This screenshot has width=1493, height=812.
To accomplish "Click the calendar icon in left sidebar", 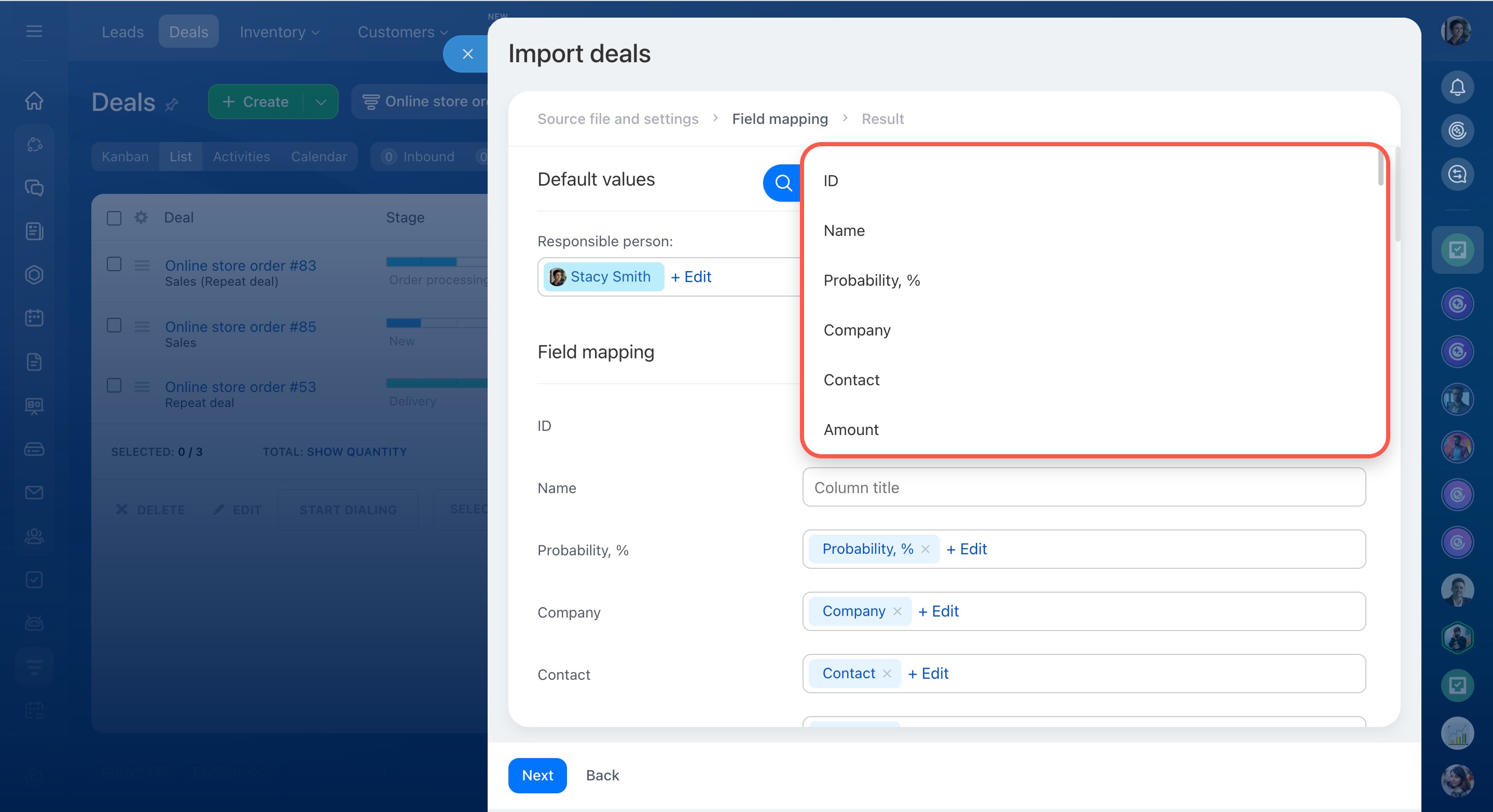I will pos(34,318).
